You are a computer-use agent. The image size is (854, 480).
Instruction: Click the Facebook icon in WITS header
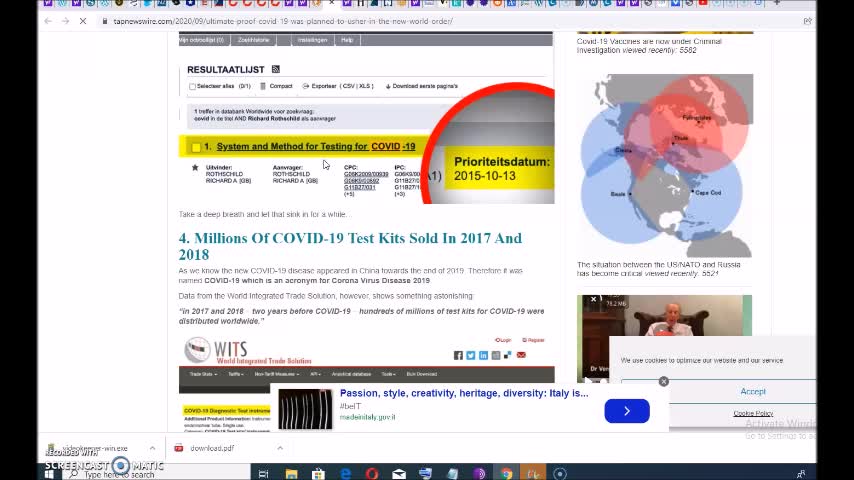coord(458,355)
